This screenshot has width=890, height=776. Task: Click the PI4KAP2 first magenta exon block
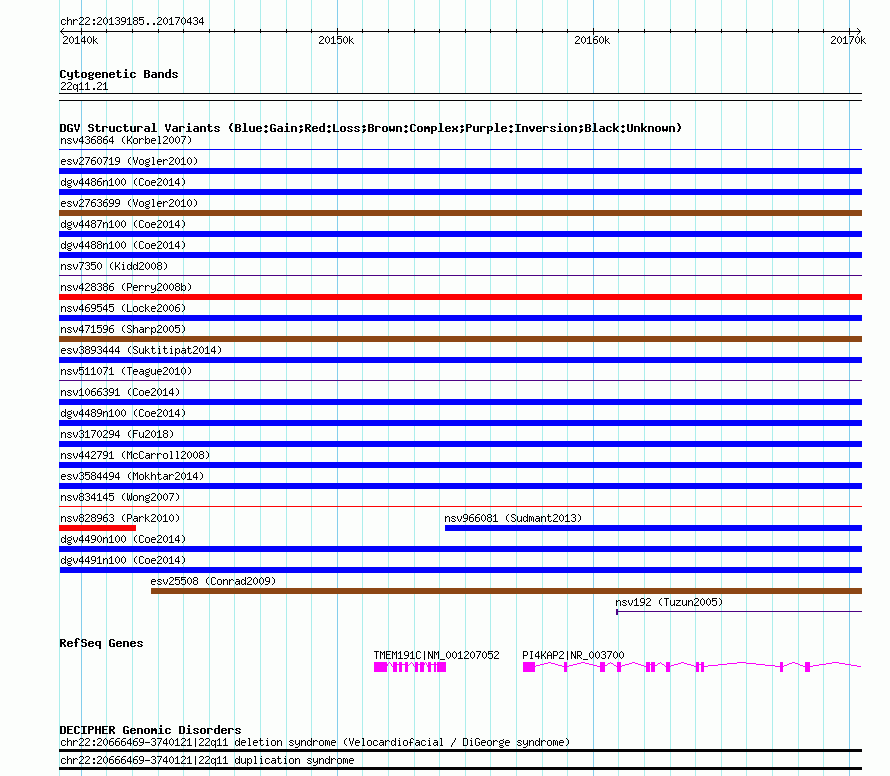pyautogui.click(x=529, y=667)
